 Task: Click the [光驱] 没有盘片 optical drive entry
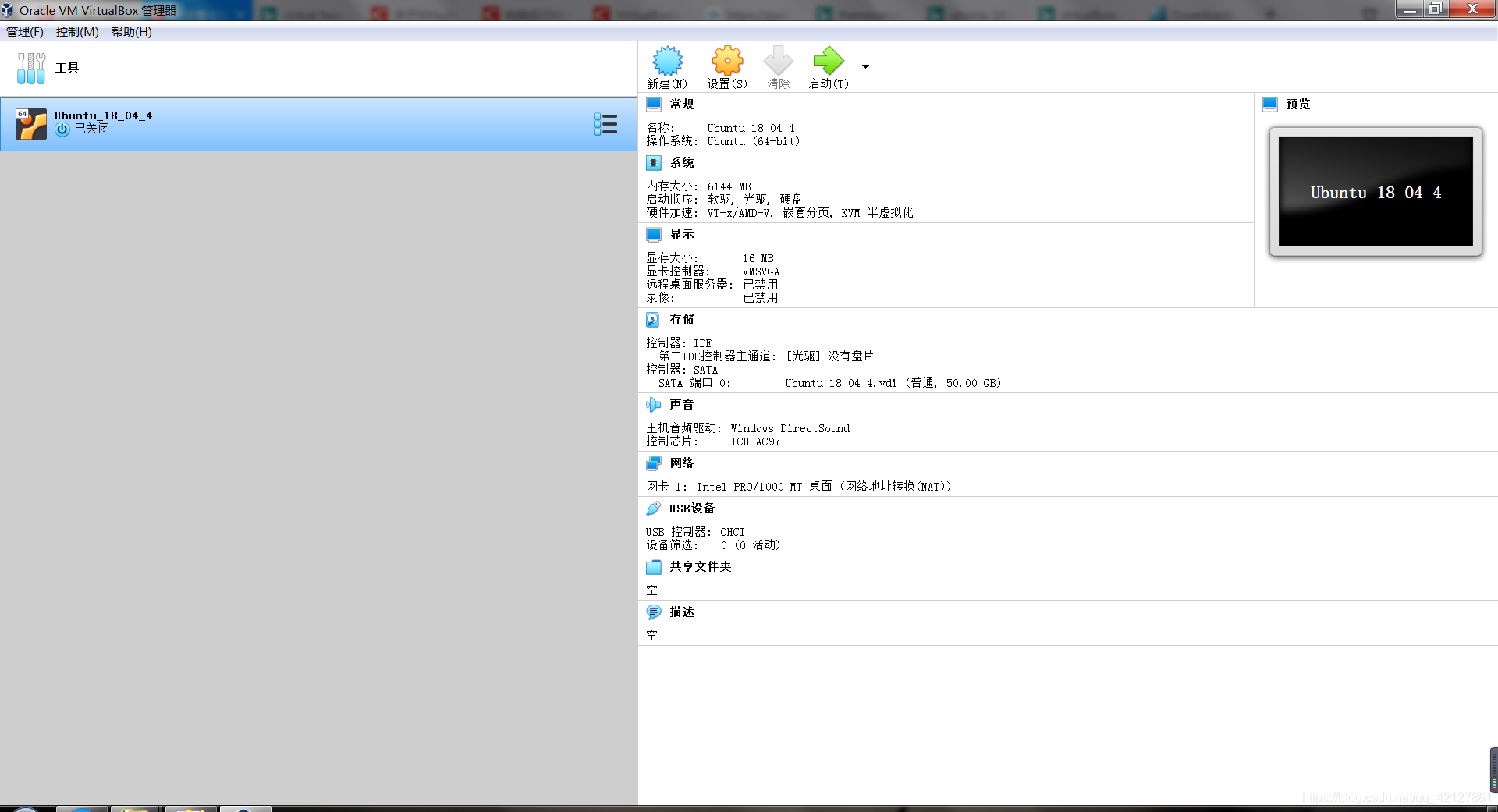(830, 356)
